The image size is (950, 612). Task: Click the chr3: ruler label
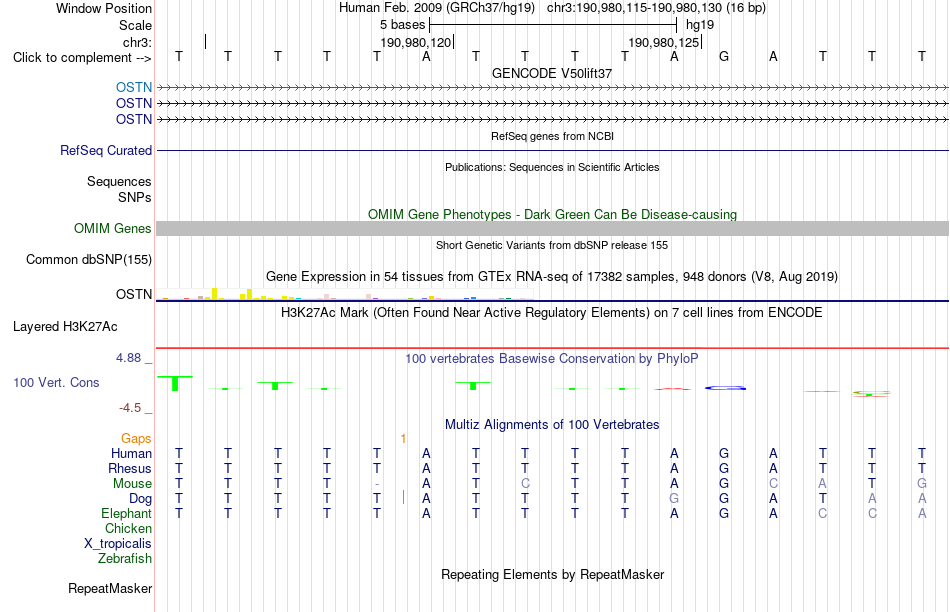coord(137,42)
